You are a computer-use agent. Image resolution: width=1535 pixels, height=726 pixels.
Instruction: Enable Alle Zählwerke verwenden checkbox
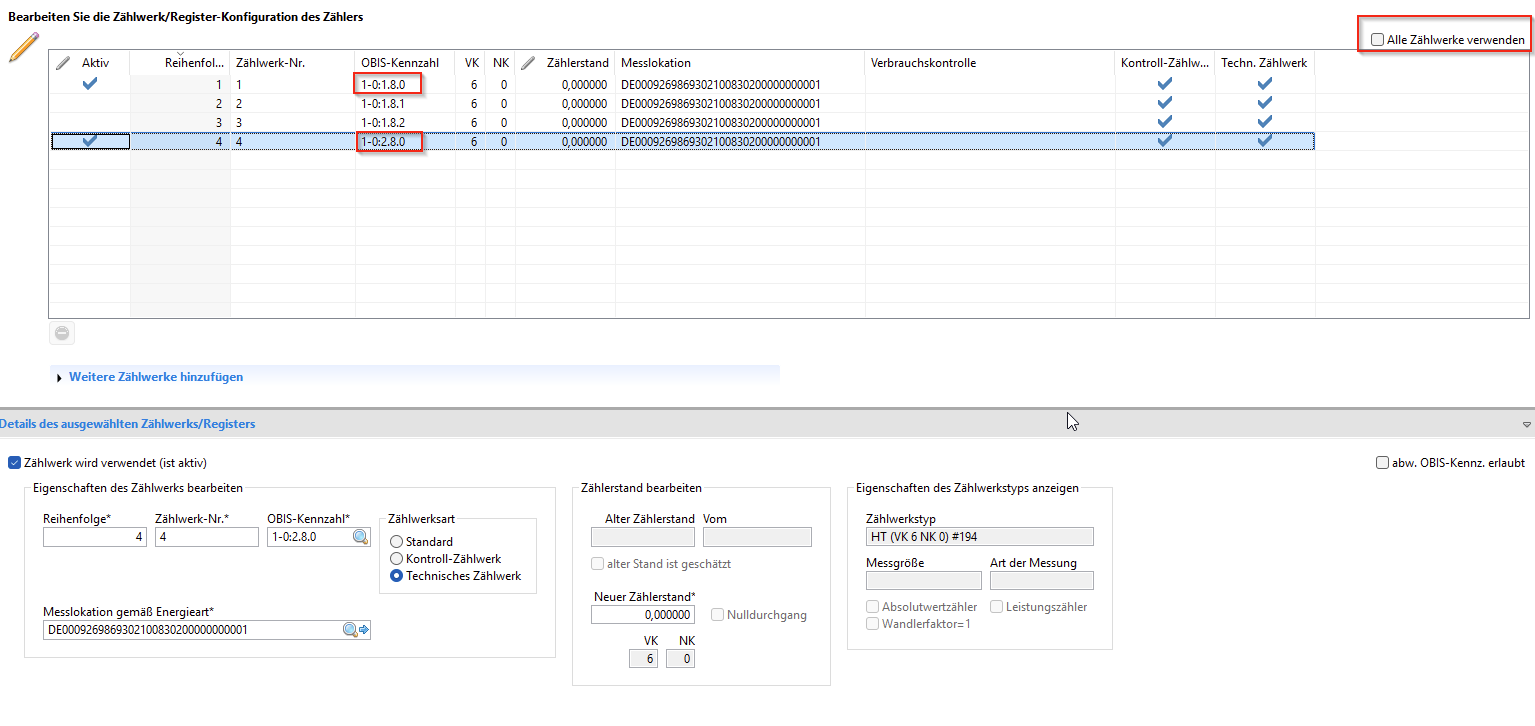point(1378,40)
